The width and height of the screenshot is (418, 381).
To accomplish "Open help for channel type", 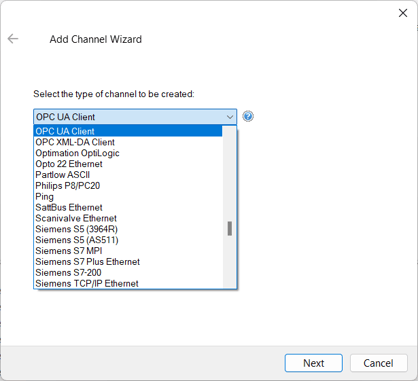I will (248, 116).
